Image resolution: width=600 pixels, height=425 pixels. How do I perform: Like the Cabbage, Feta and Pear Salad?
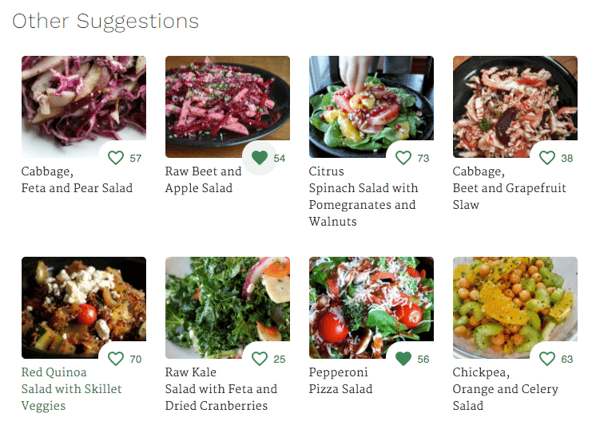[x=115, y=158]
